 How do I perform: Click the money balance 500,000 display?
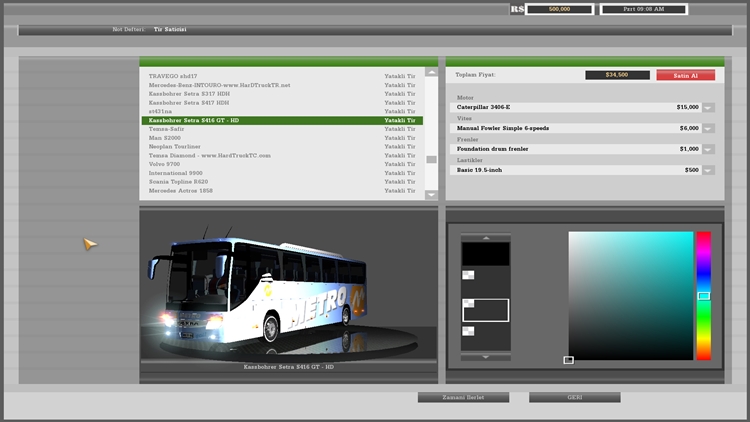(x=559, y=9)
